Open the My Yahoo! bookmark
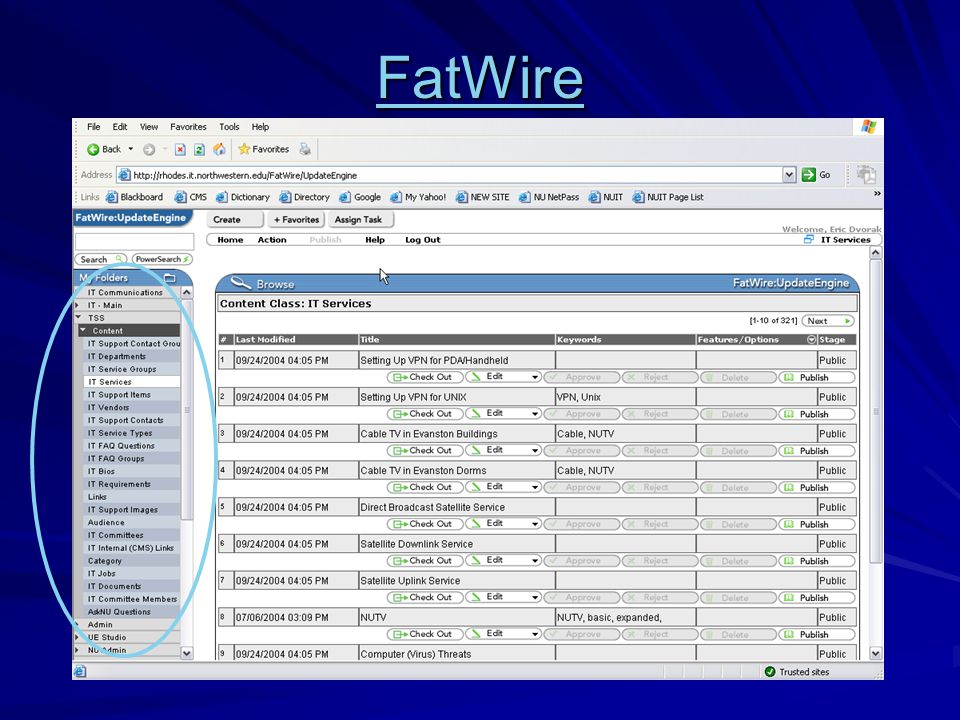 click(x=418, y=197)
